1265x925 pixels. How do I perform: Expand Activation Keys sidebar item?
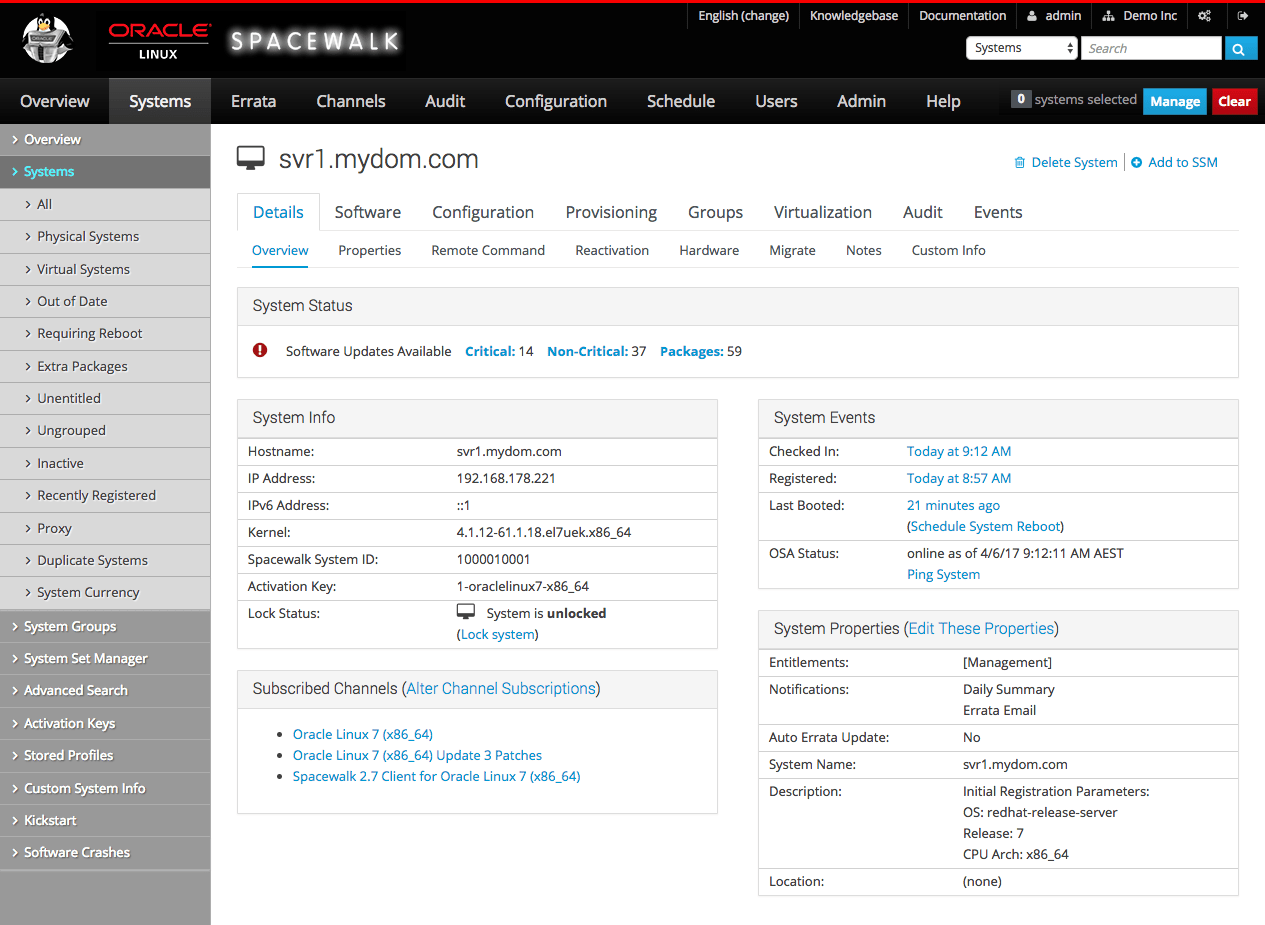105,723
